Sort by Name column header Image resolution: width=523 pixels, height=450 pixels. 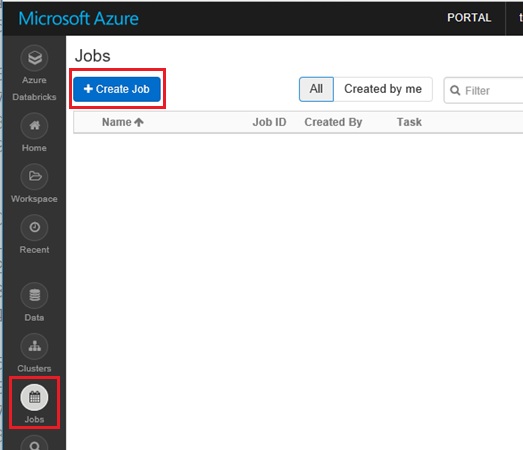[117, 122]
